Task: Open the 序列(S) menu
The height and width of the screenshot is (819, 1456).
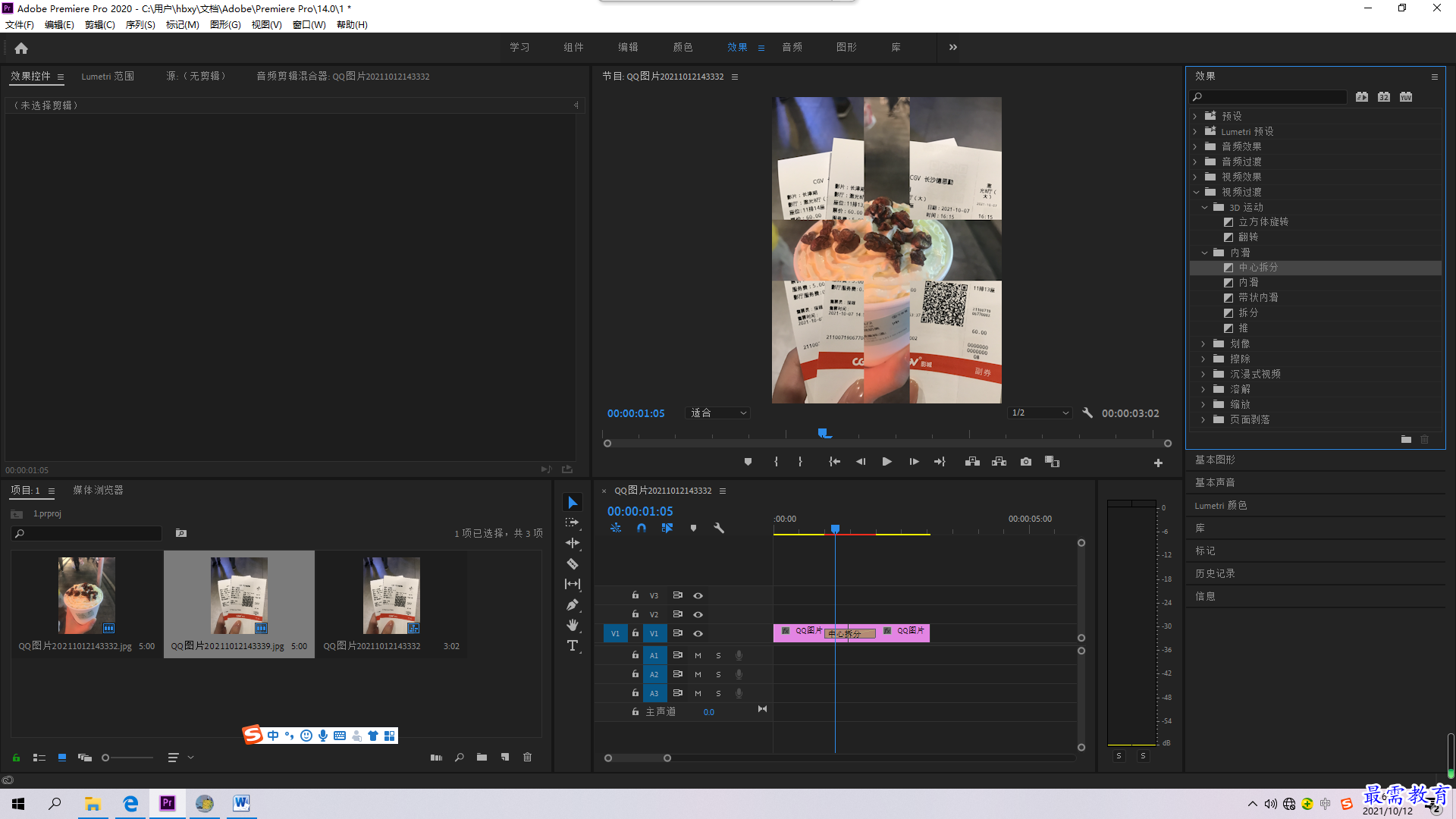Action: (x=140, y=25)
